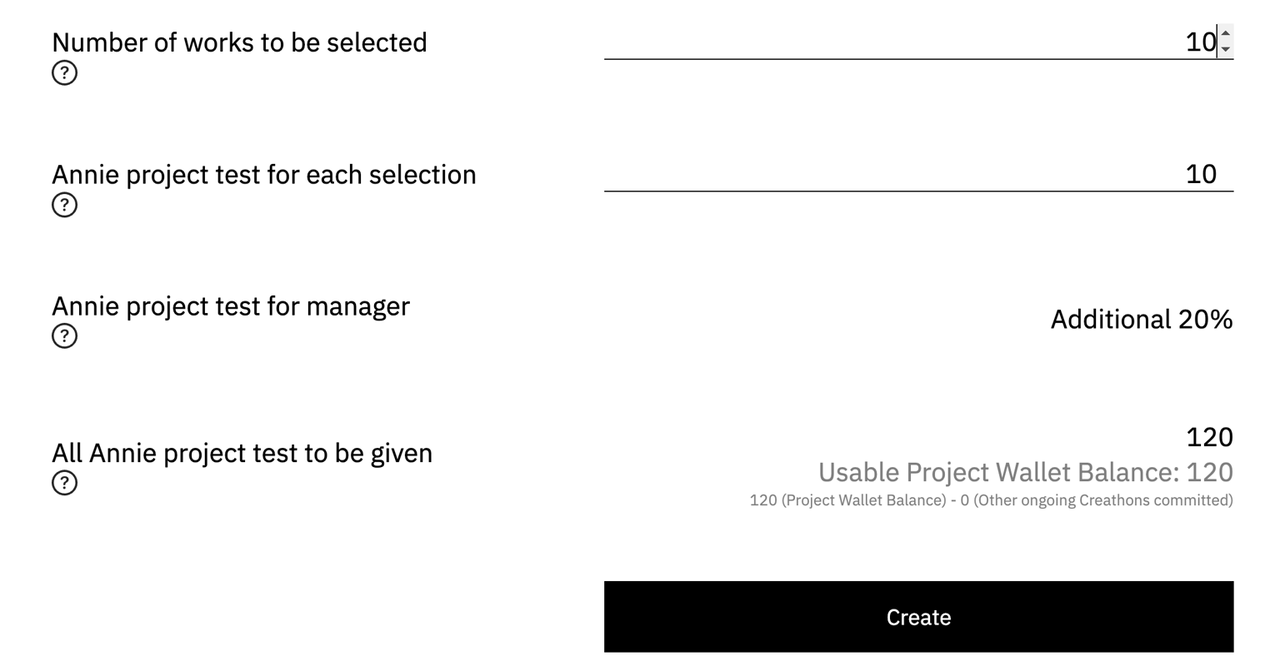Show help tooltip for test for manager
The height and width of the screenshot is (671, 1280).
tap(64, 336)
